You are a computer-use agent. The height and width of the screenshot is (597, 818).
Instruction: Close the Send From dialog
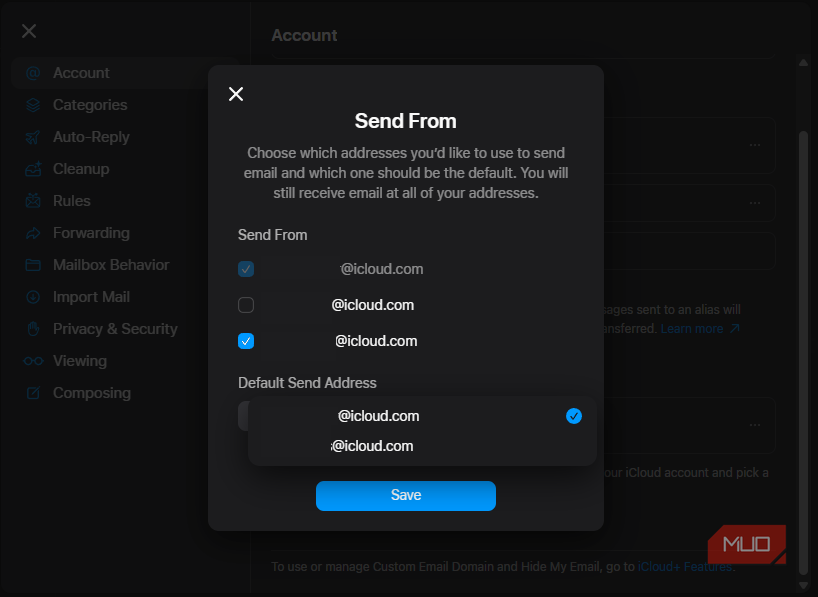[236, 94]
